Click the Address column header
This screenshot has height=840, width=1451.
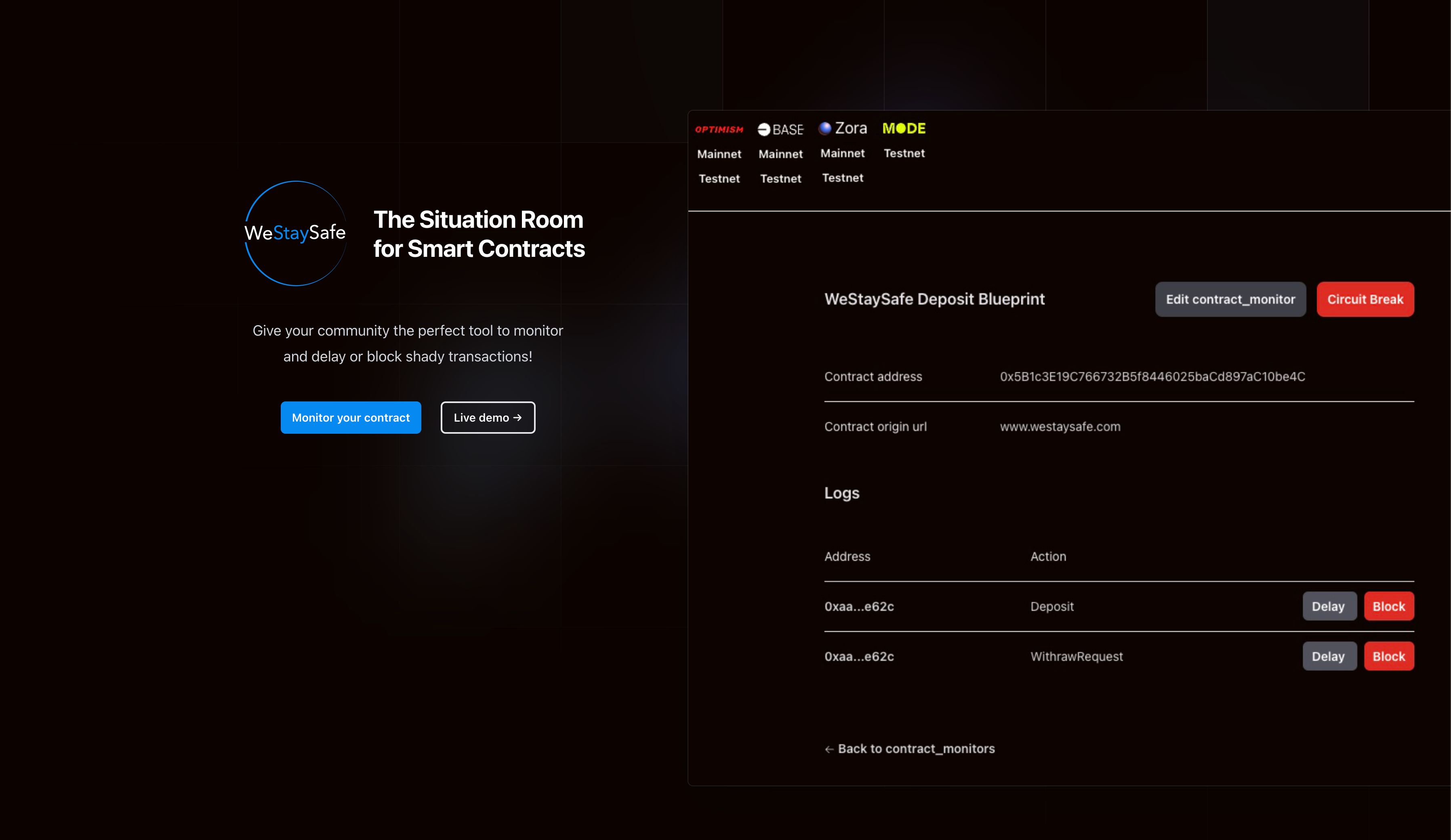pos(847,557)
